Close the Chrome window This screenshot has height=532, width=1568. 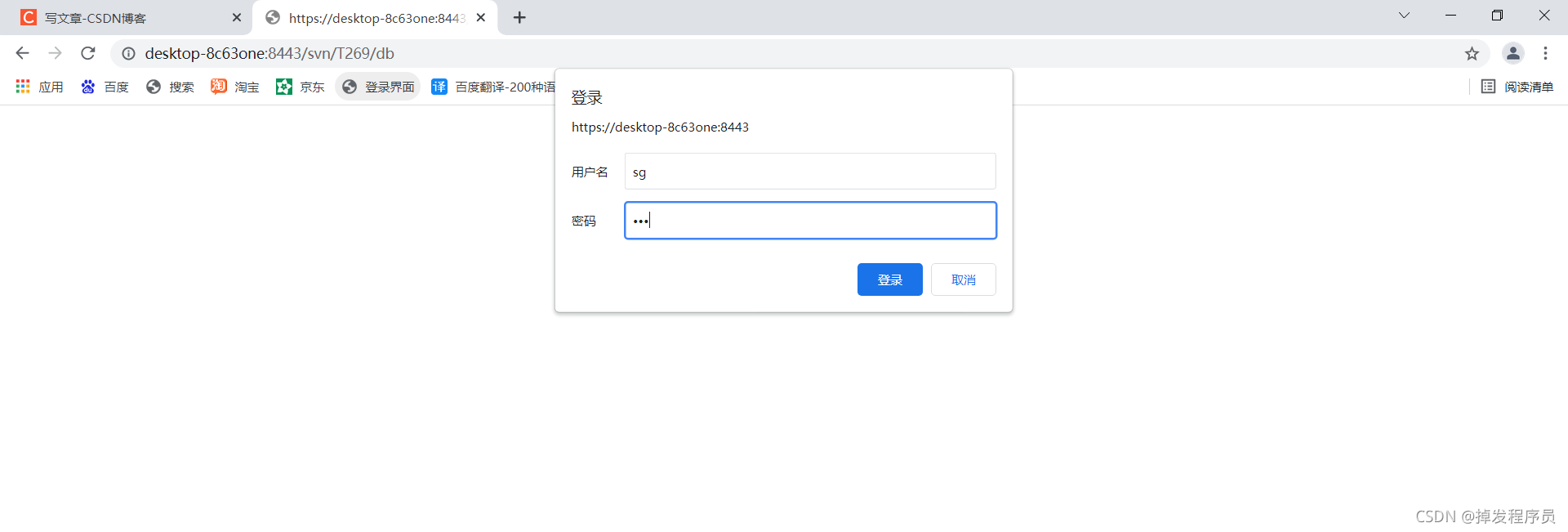(x=1543, y=16)
